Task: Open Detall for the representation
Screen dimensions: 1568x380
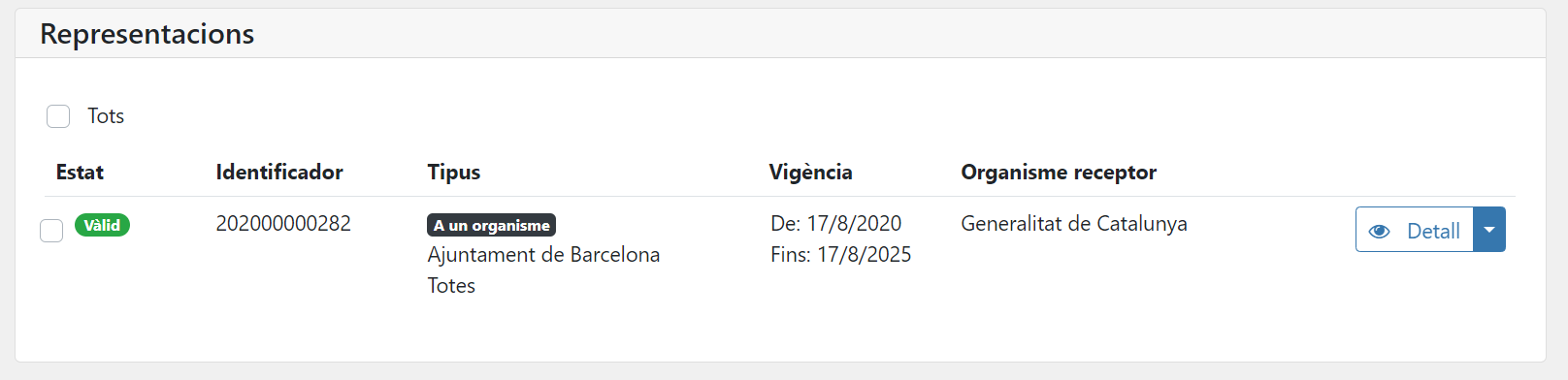Action: point(1415,230)
